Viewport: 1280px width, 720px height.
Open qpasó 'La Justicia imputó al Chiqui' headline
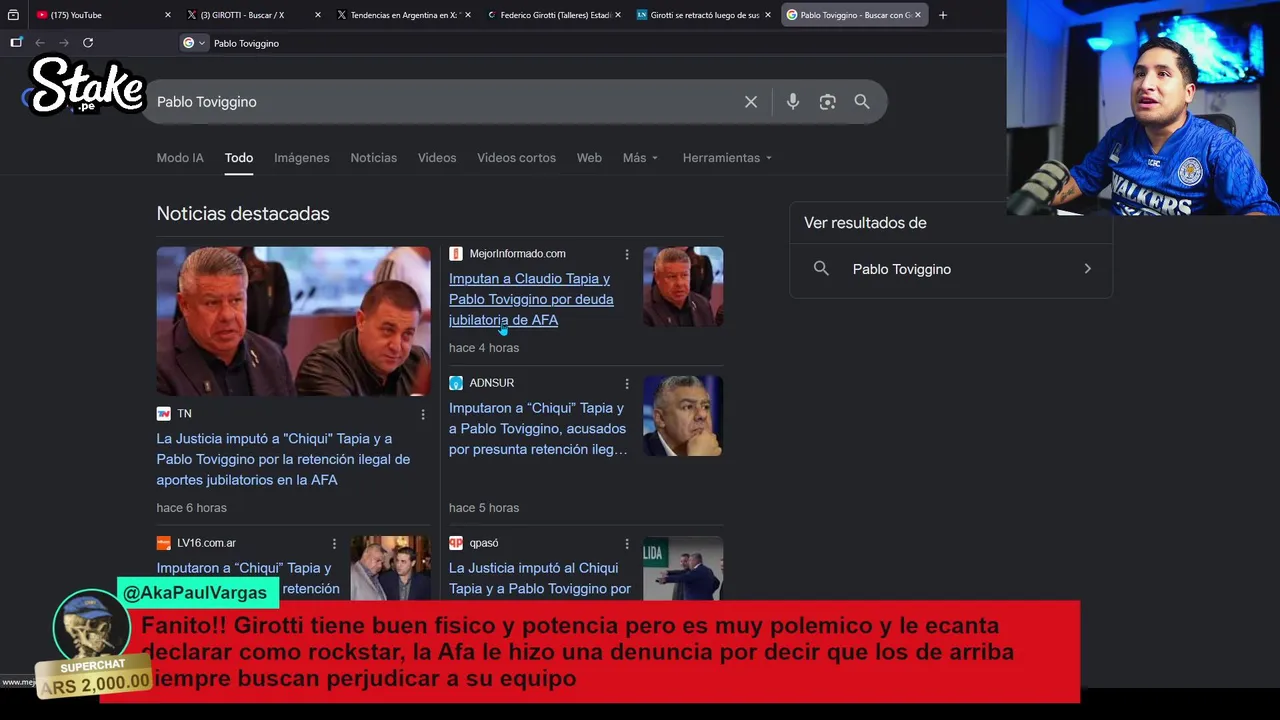pos(540,578)
